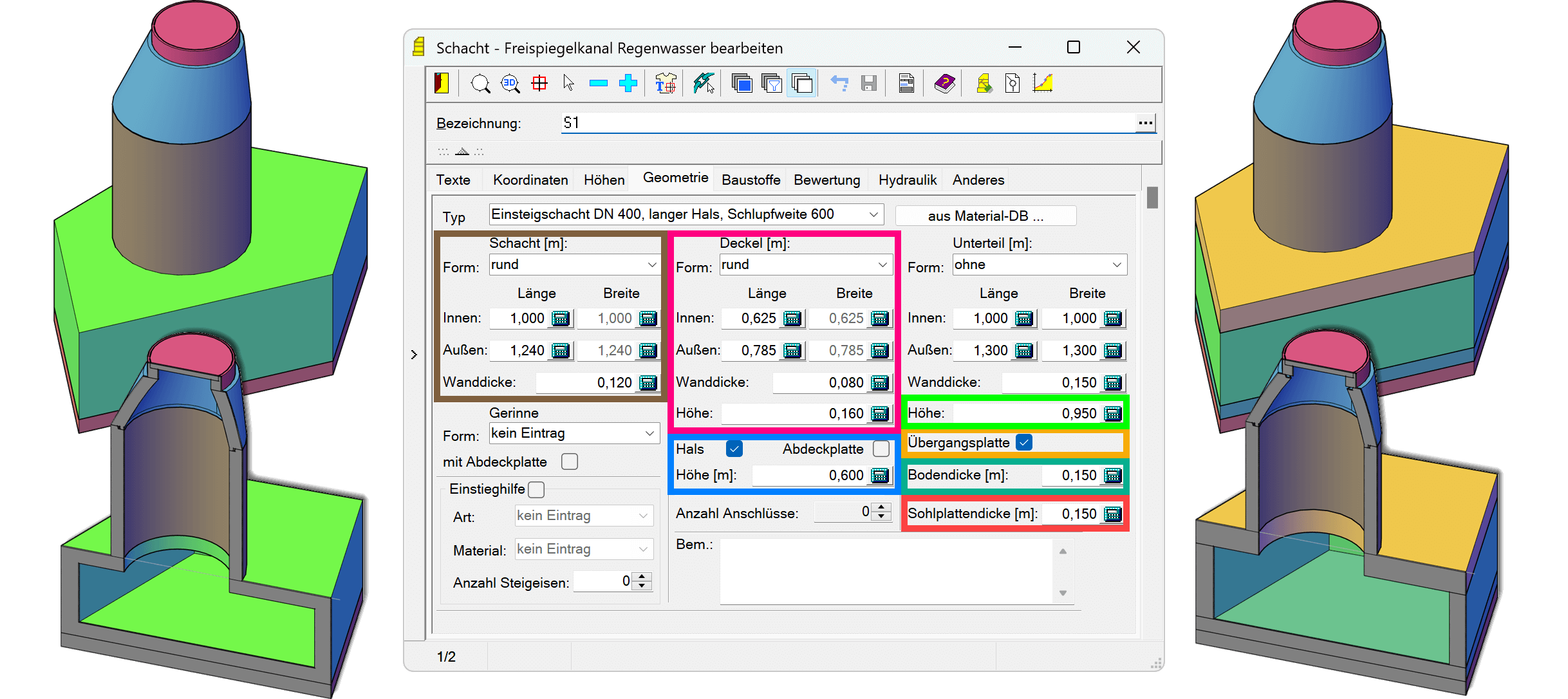Click the aus Material-DB button

[x=985, y=216]
